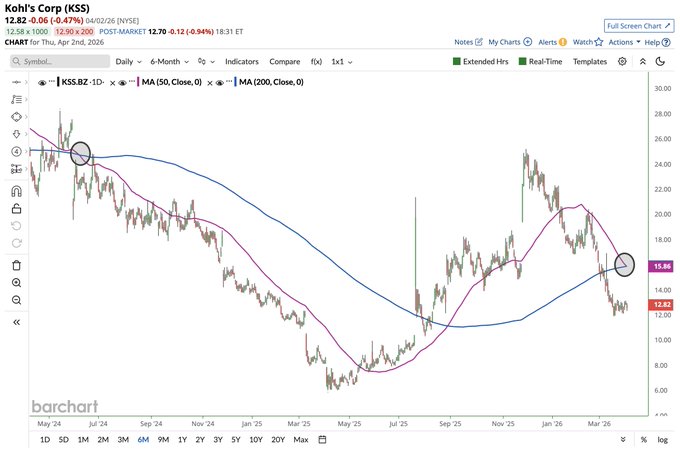Click the Help question mark icon
Image resolution: width=680 pixels, height=451 pixels.
(x=666, y=42)
